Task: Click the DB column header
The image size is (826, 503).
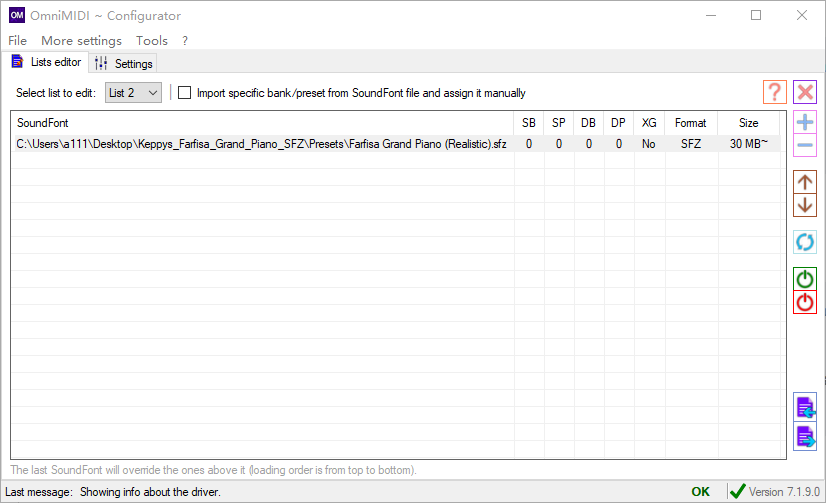Action: (588, 123)
